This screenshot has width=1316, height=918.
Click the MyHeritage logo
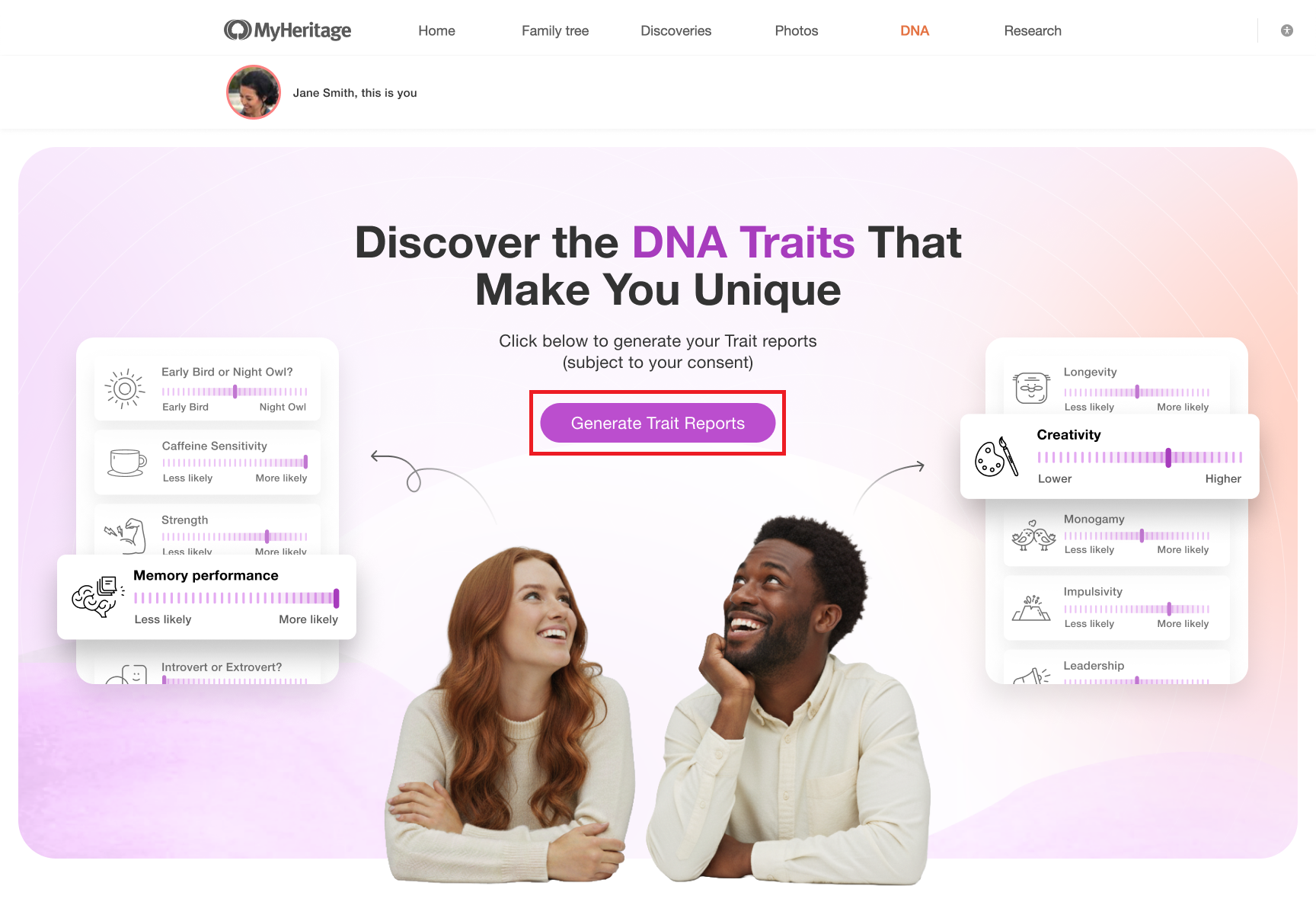pyautogui.click(x=287, y=30)
